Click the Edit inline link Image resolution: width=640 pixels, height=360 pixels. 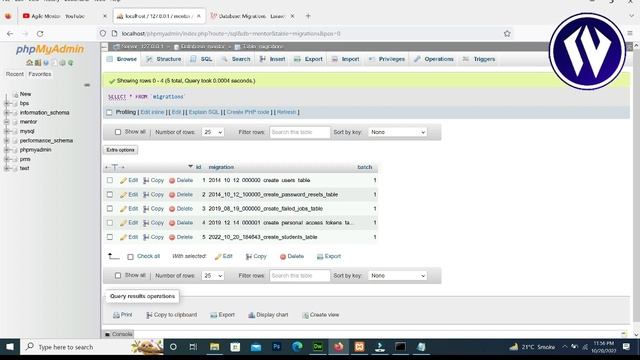[152, 112]
